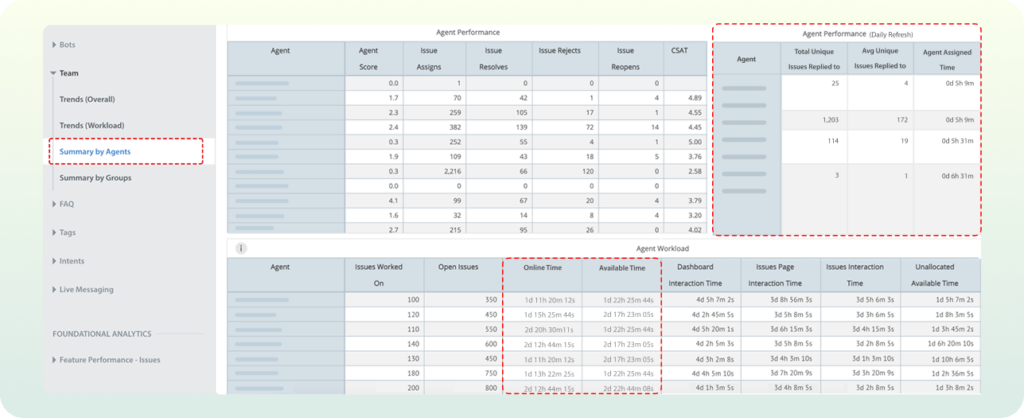Click the Avg Unique Issues Replied to header

[x=880, y=59]
